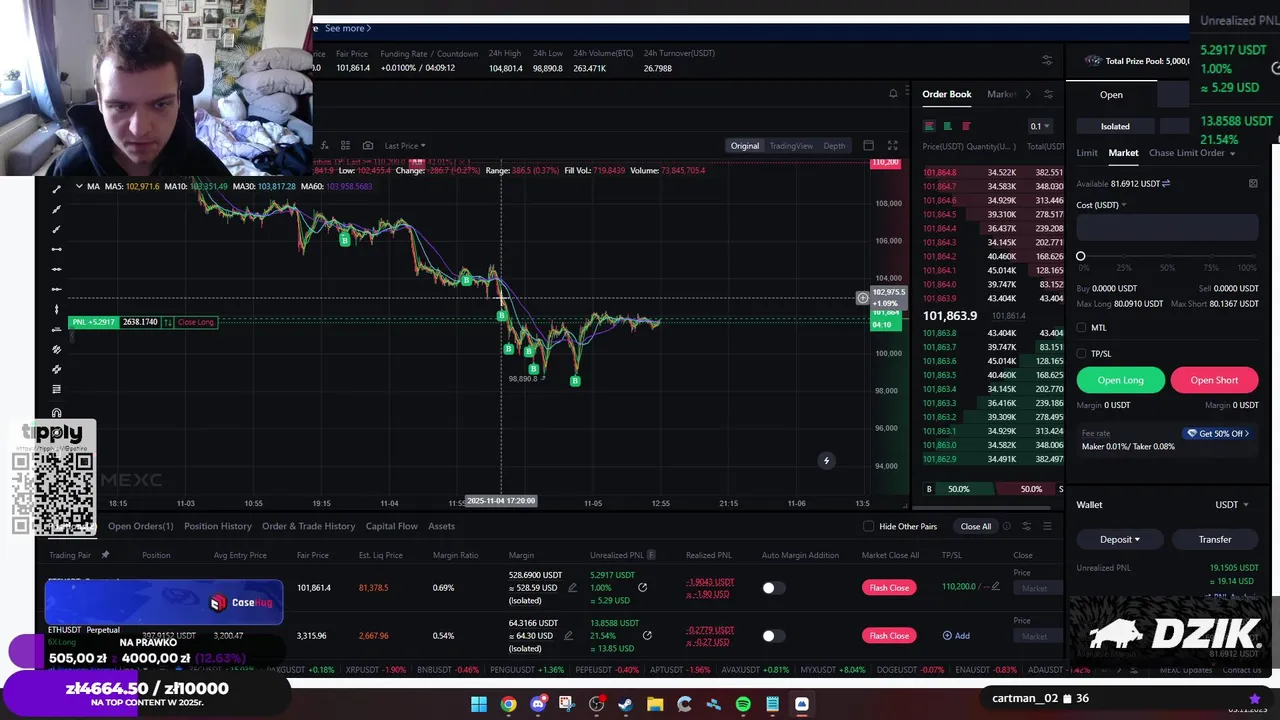Open Chase Limit Order dropdown
1280x720 pixels.
coord(1192,153)
